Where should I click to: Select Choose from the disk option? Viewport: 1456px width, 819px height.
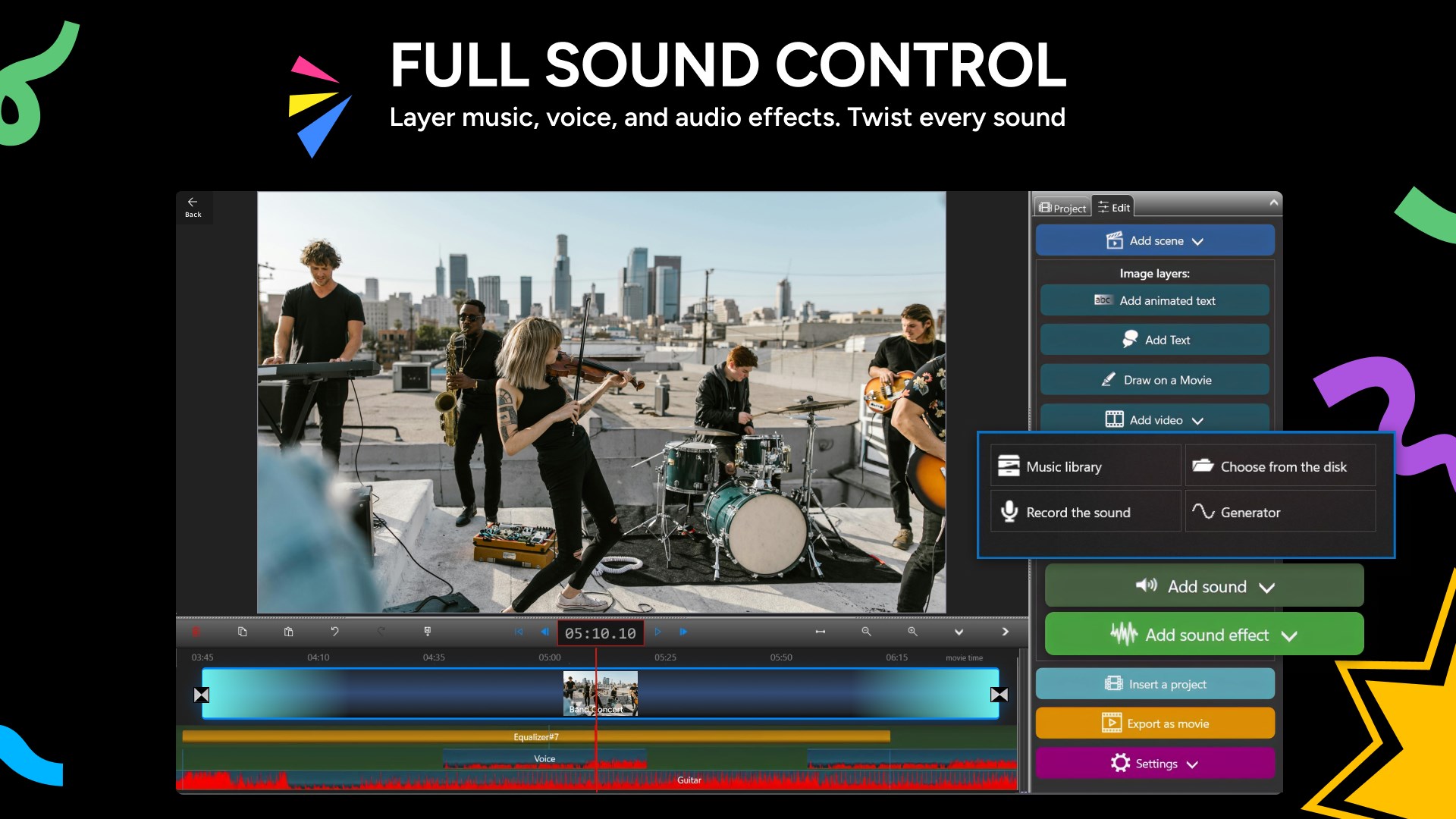click(1281, 466)
